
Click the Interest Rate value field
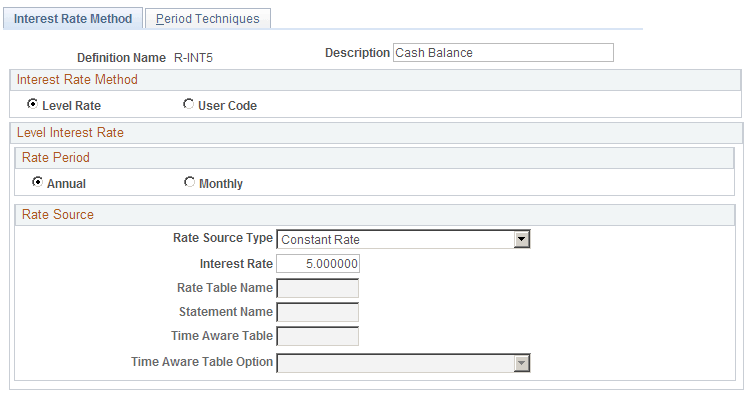point(318,264)
